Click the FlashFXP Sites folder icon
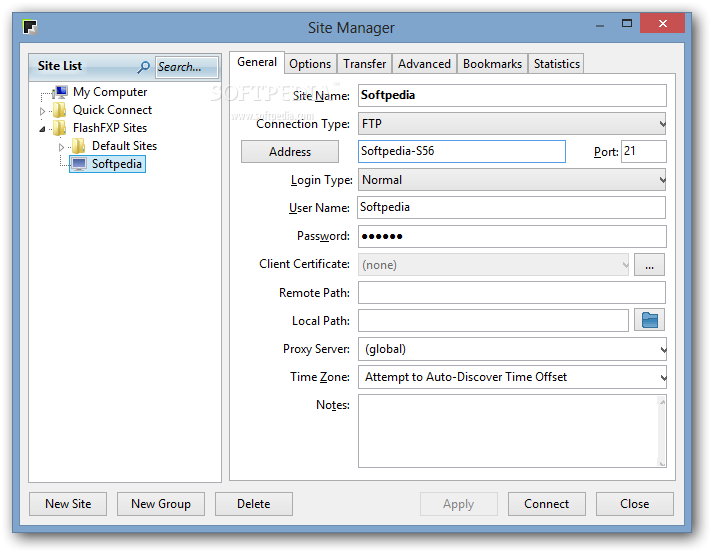Screen dimensions: 712x553 [x=59, y=128]
